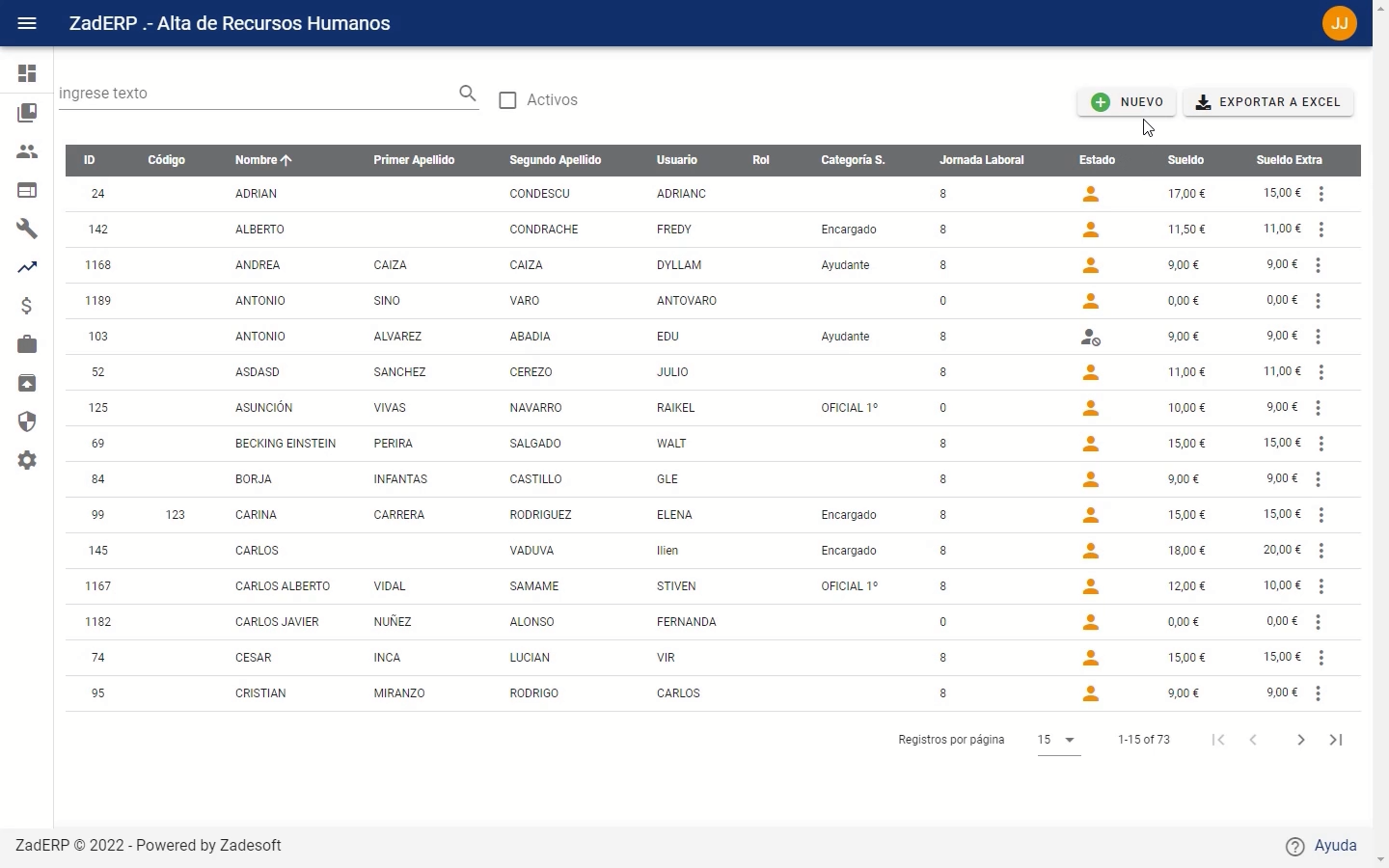Screen dimensions: 1389x868
Task: Open the settings gear sidebar icon
Action: point(27,460)
